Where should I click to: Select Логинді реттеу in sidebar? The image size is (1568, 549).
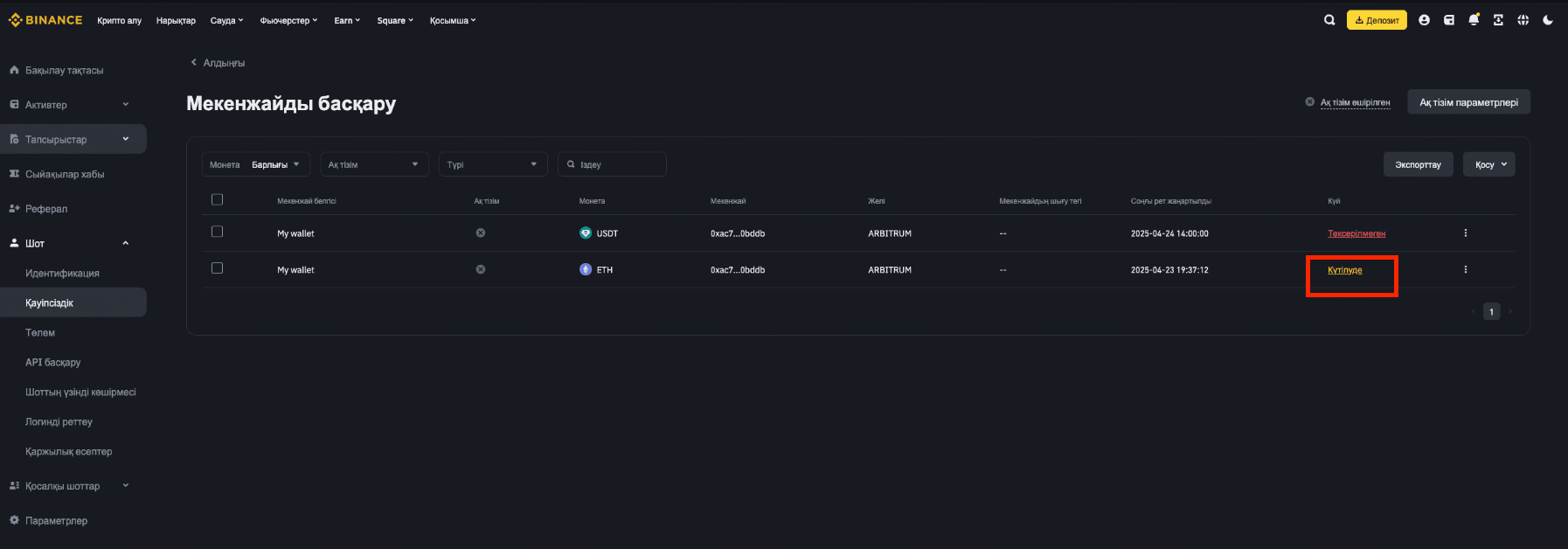point(59,422)
